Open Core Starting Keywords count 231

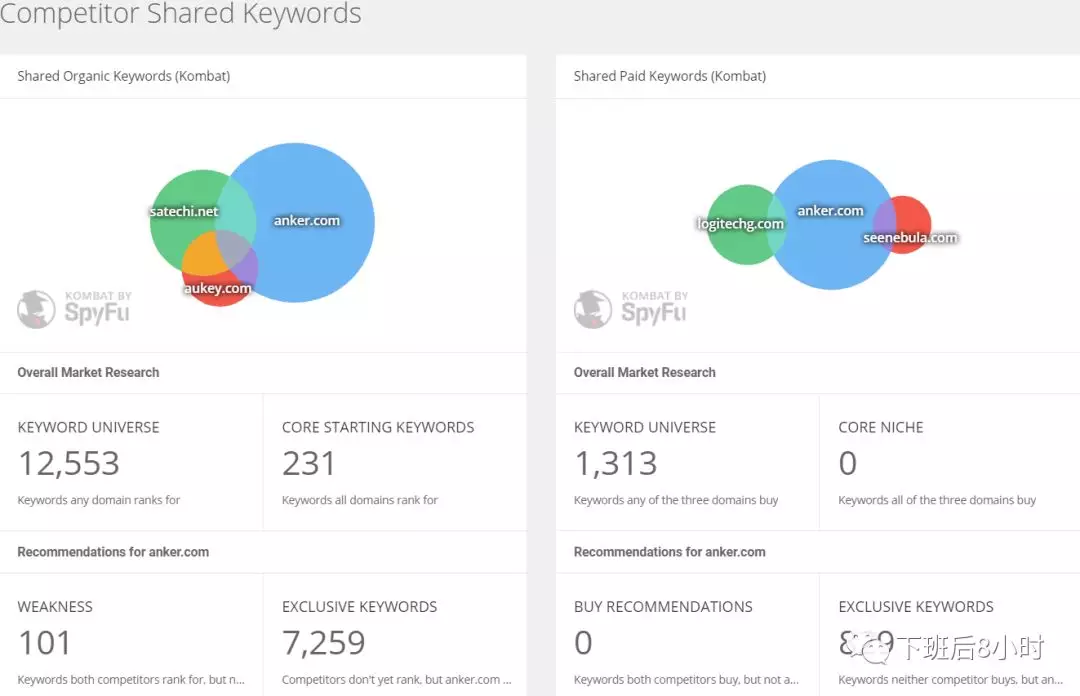(308, 463)
